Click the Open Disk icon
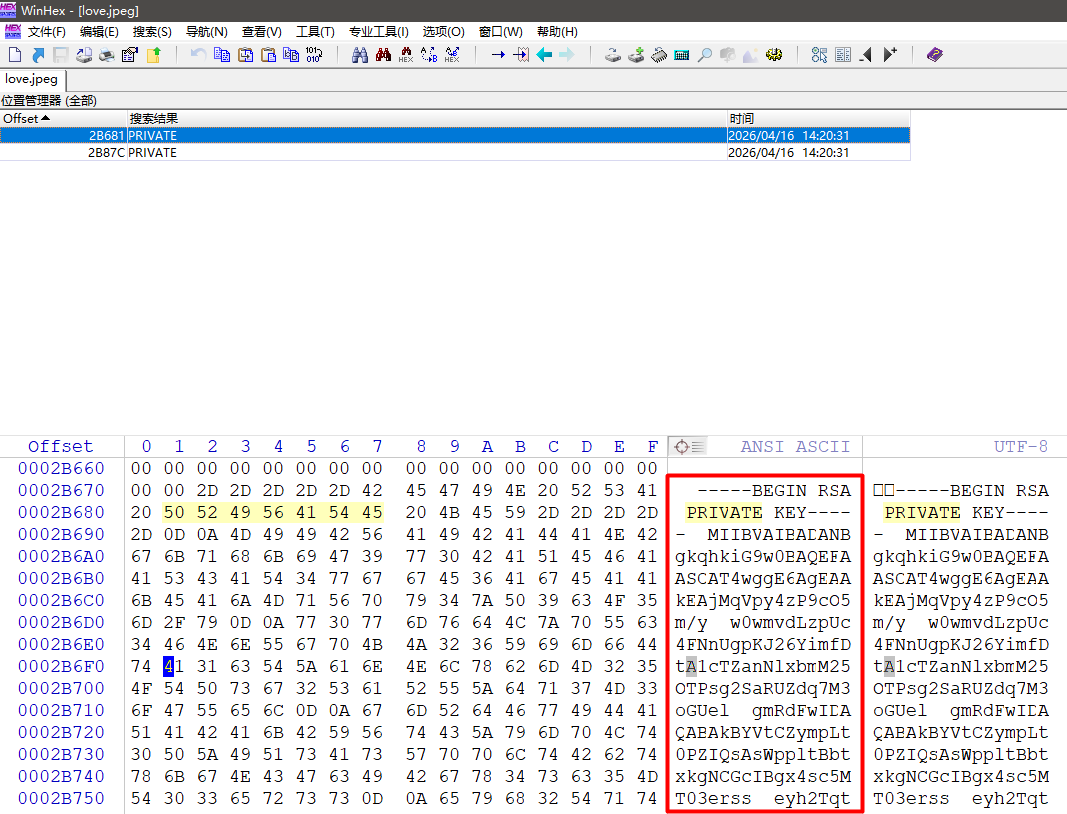 (613, 55)
